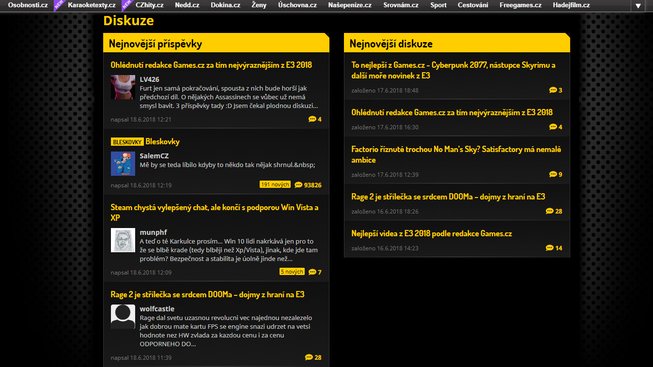Open Srovnám.cz in the top navigation
Viewport: 653px width, 367px height.
pos(401,5)
